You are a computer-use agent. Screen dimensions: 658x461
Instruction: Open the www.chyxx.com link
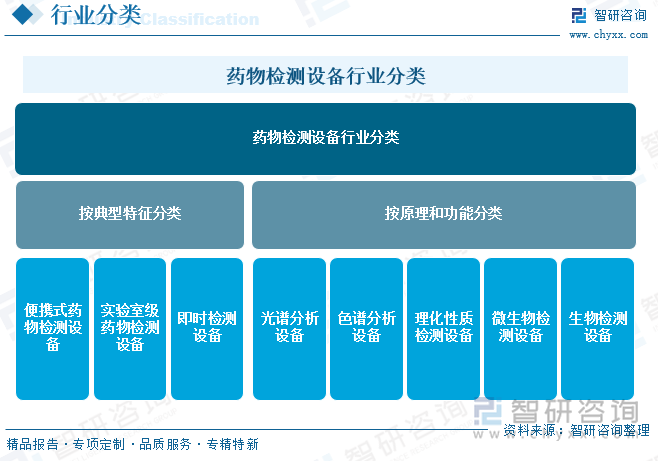coord(608,35)
